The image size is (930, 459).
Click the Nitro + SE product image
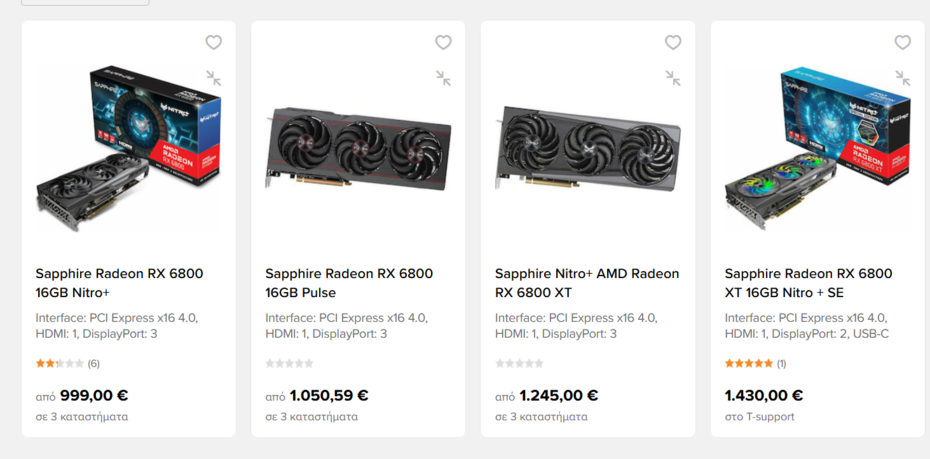point(818,149)
